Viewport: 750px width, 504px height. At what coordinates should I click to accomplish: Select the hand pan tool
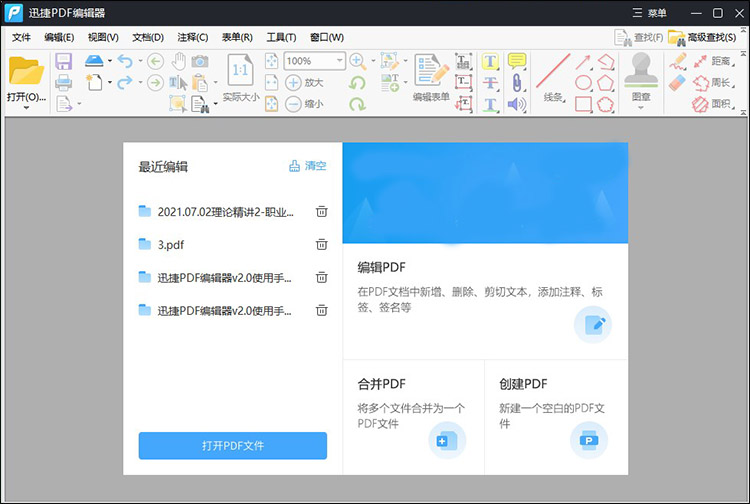click(179, 61)
